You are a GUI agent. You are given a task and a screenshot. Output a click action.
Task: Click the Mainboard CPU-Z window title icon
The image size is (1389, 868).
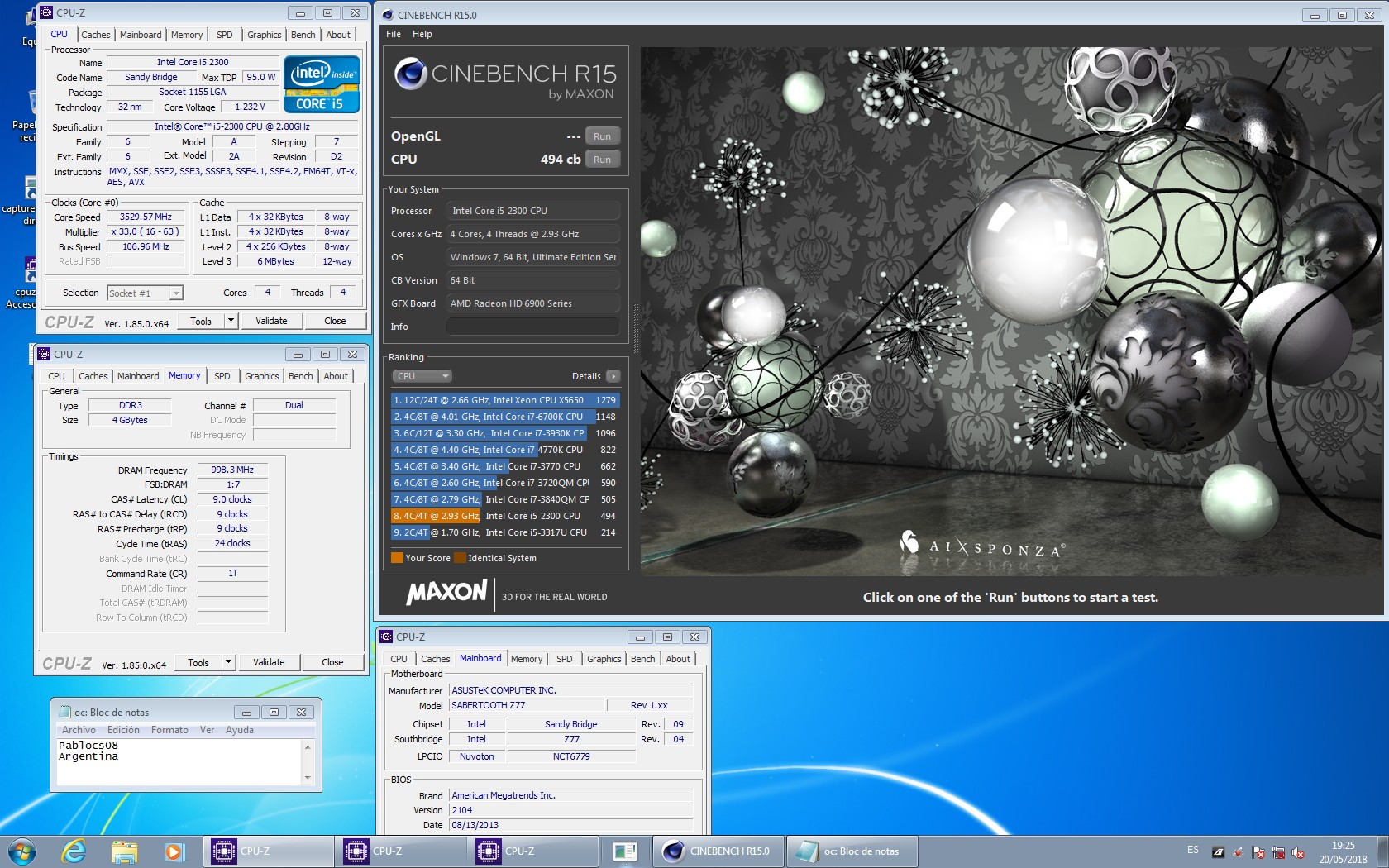[x=386, y=637]
